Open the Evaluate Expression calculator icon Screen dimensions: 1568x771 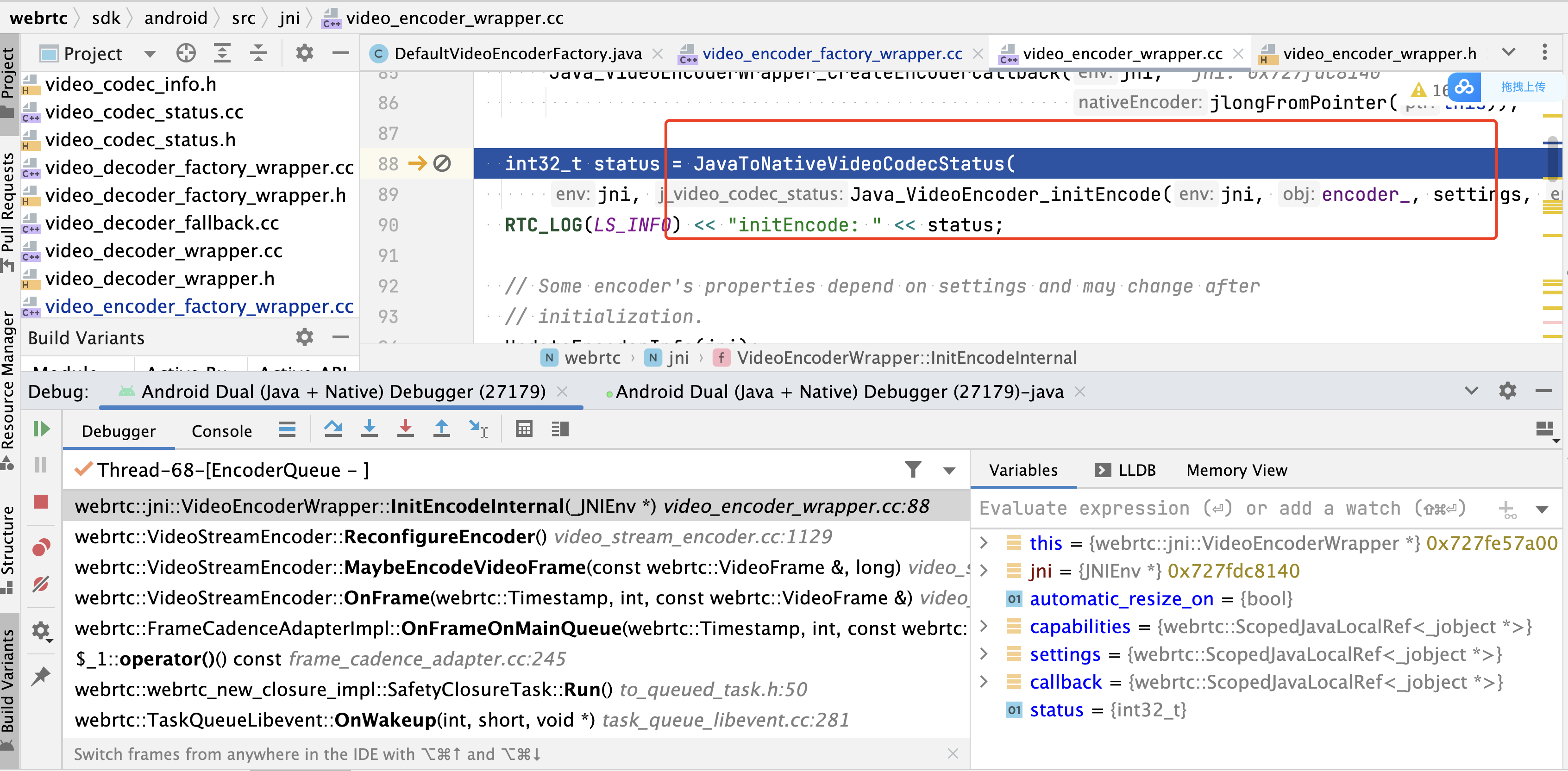(x=524, y=429)
